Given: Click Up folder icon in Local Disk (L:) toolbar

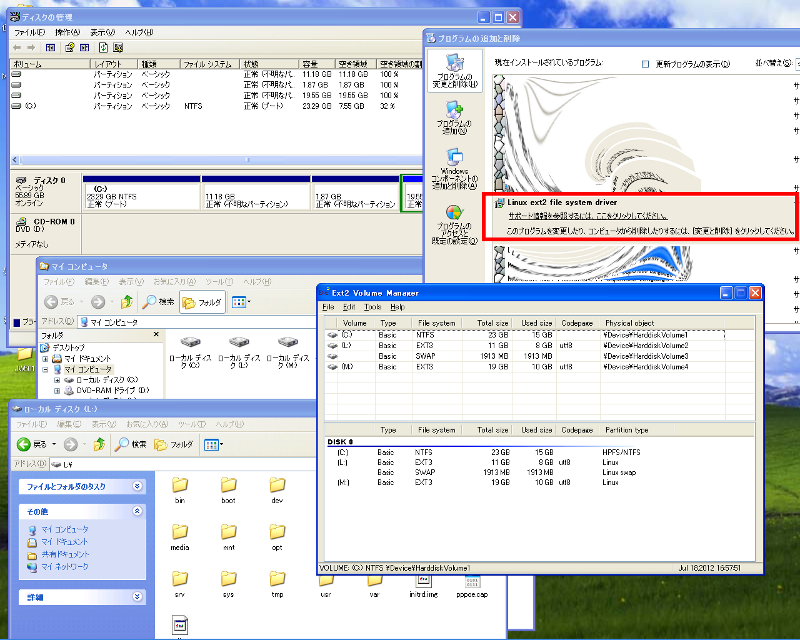Looking at the screenshot, I should tap(99, 444).
